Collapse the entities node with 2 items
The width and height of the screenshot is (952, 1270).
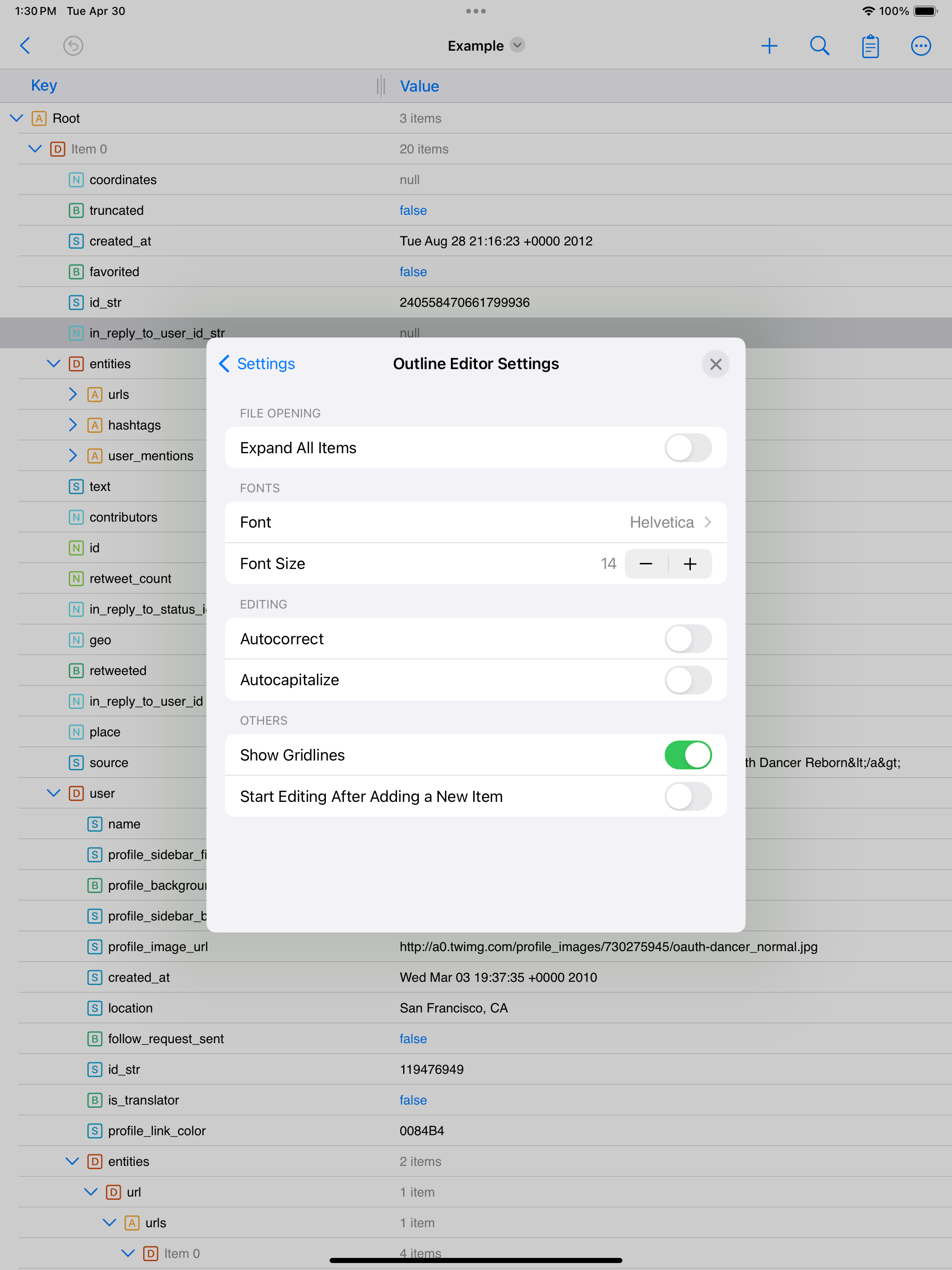[73, 1162]
